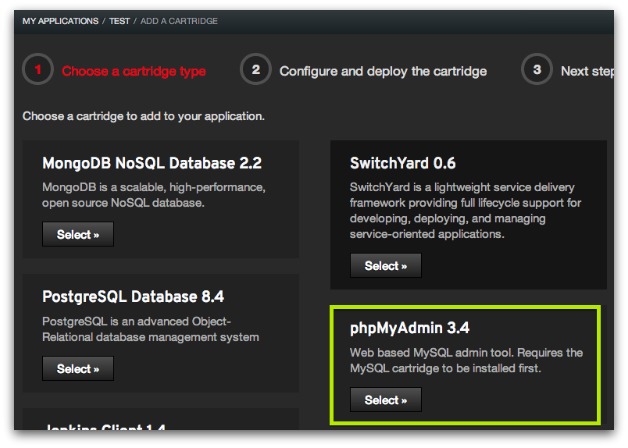Click MongoDB NoSQL Database 2.2 title
Viewport: 628px width, 448px height.
152,163
